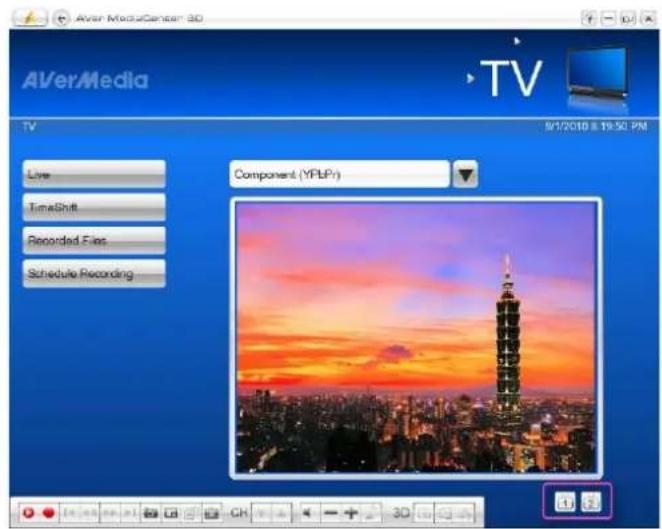Maximize the Aver MediaCenter window
The width and height of the screenshot is (662, 529).
pyautogui.click(x=628, y=18)
